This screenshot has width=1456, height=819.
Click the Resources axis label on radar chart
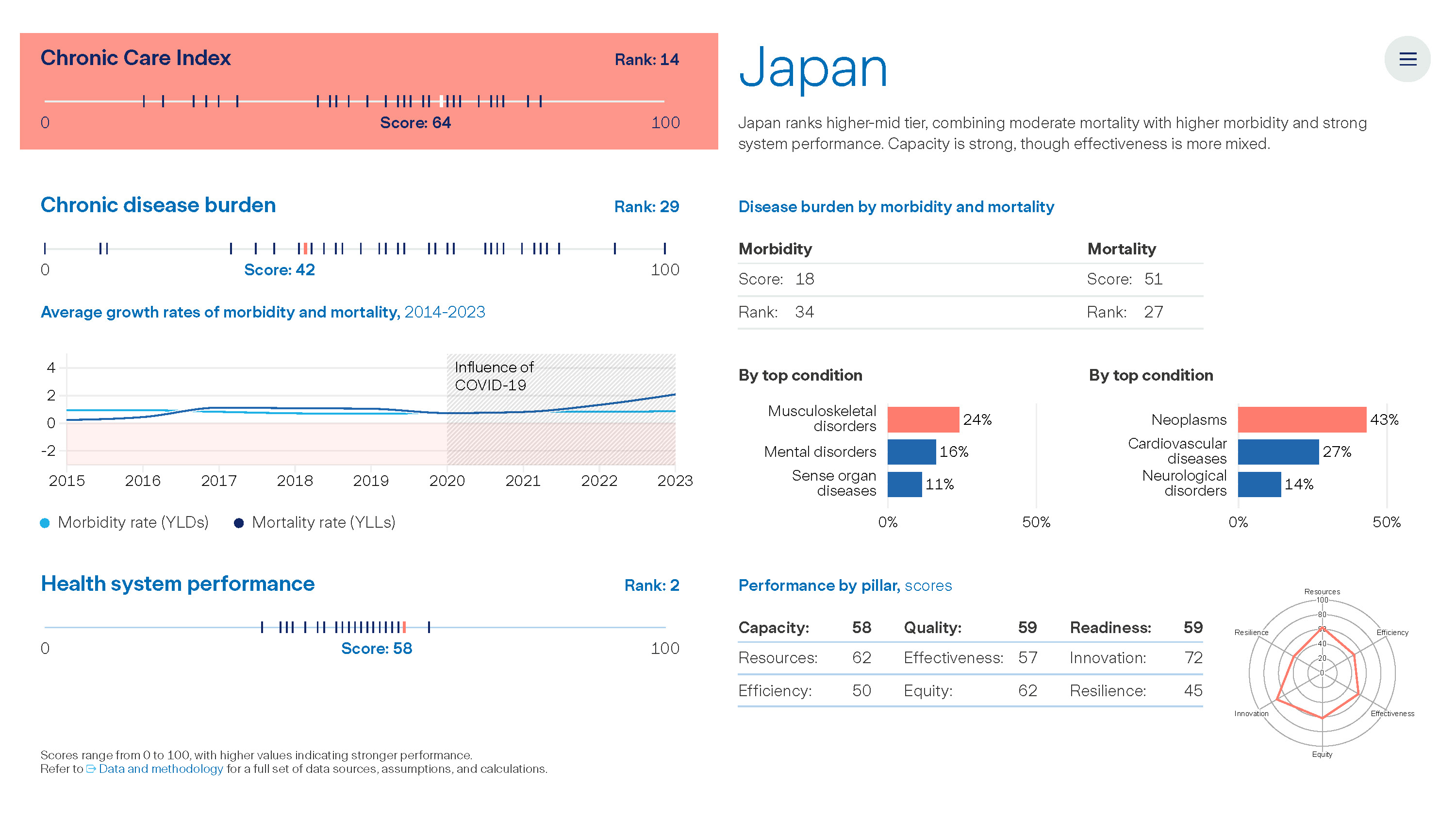pos(1322,591)
